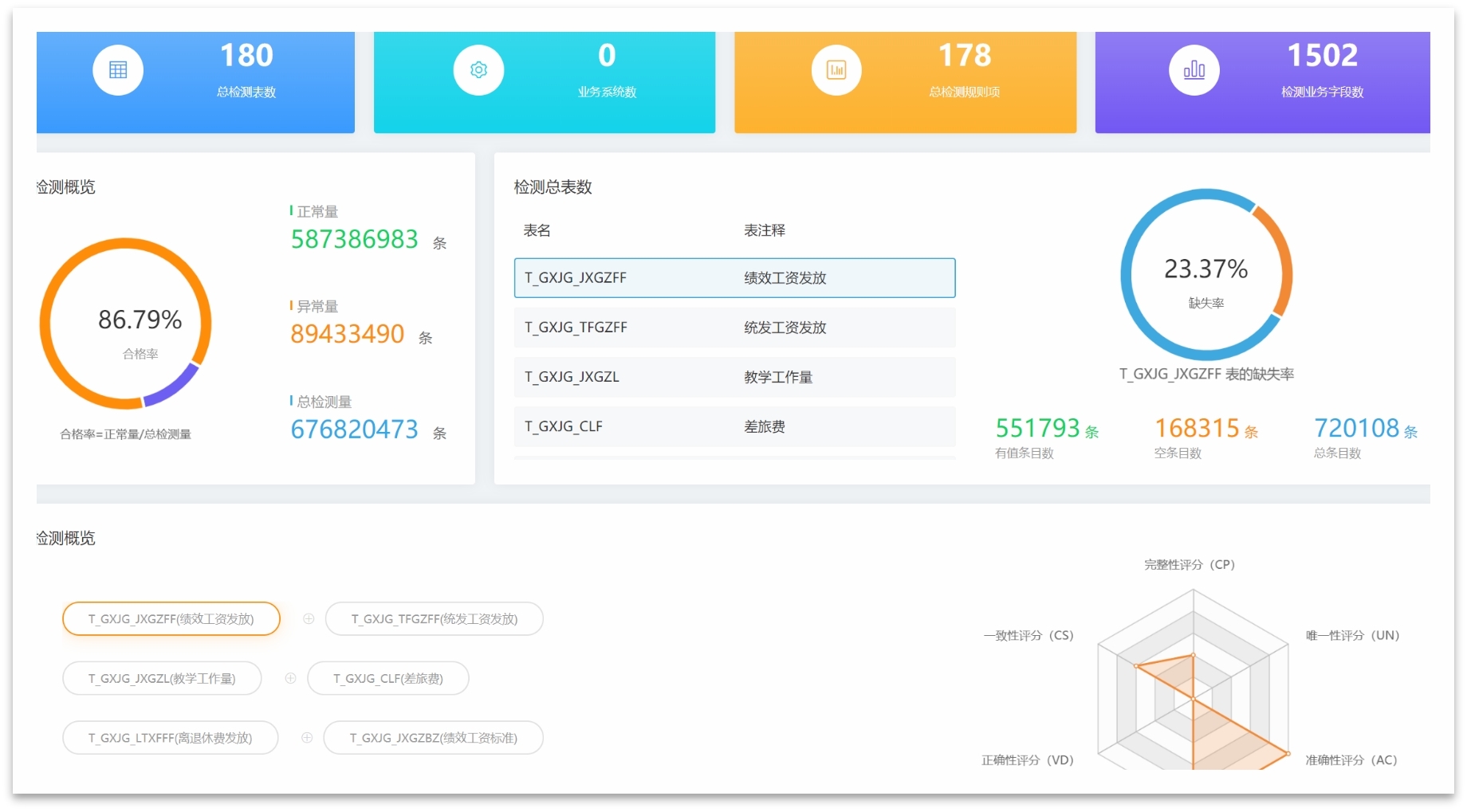Select the T_GXJG_CLF(差旅费) pill button
This screenshot has width=1467, height=812.
coord(388,678)
